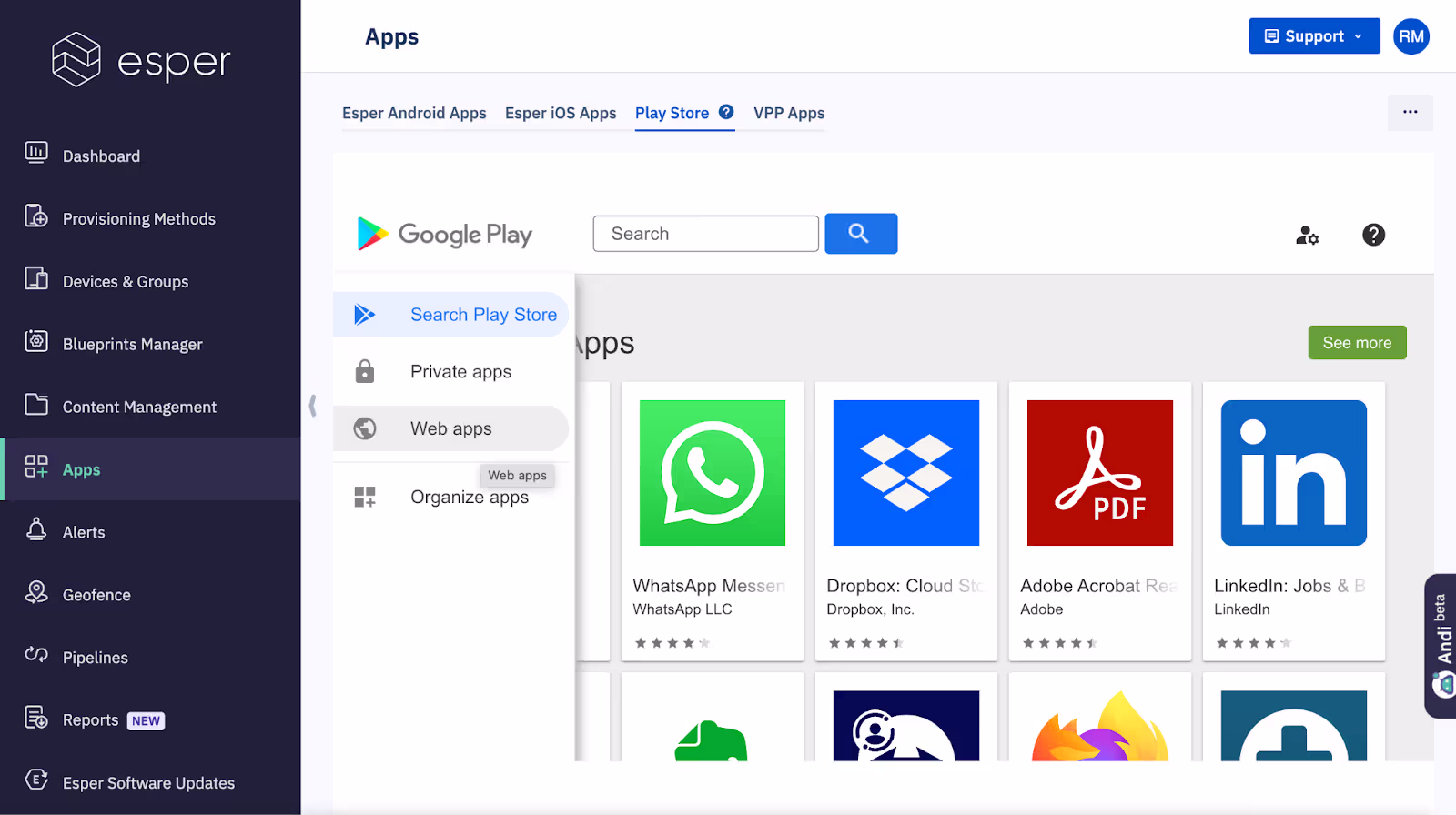Image resolution: width=1456 pixels, height=815 pixels.
Task: Click the Apps page heading
Action: pyautogui.click(x=392, y=37)
